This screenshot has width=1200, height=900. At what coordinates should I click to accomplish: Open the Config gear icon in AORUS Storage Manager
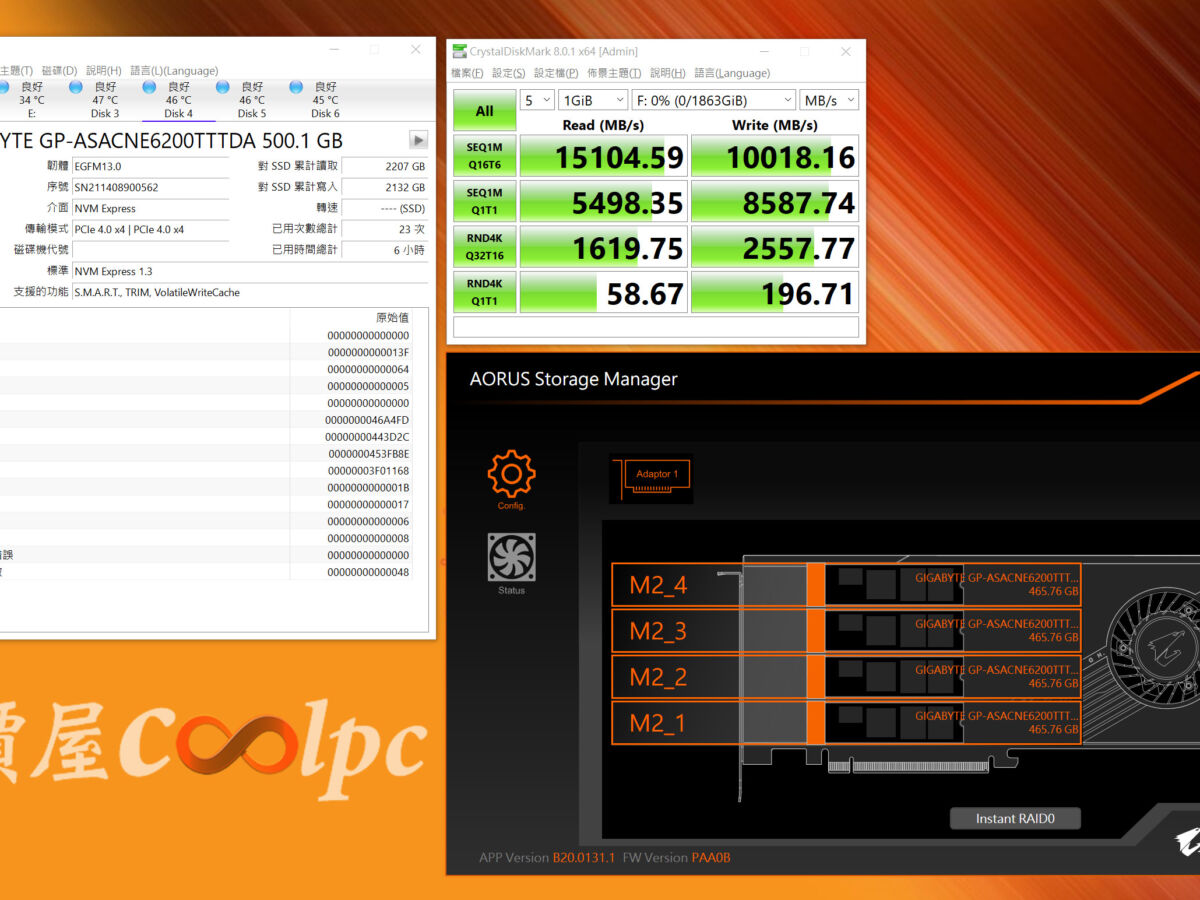(x=511, y=474)
